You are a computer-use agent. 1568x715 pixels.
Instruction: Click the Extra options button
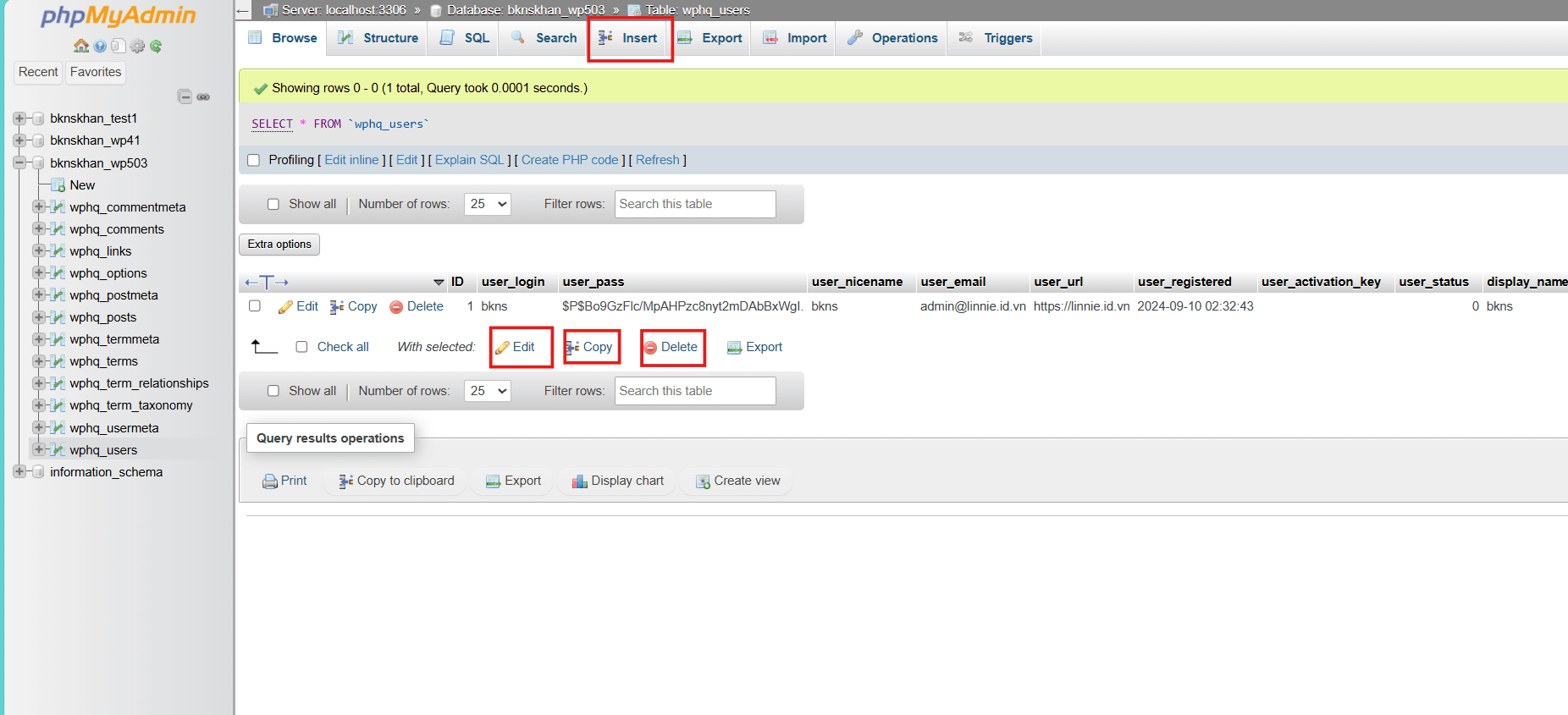click(279, 245)
